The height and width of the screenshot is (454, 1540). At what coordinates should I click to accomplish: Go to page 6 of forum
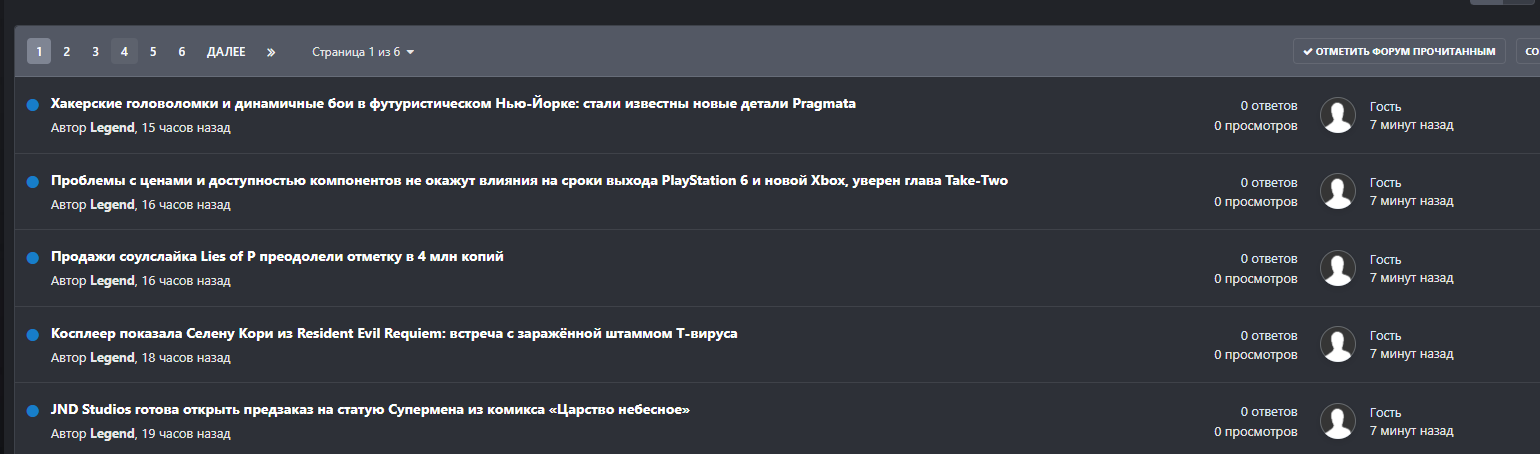[181, 52]
